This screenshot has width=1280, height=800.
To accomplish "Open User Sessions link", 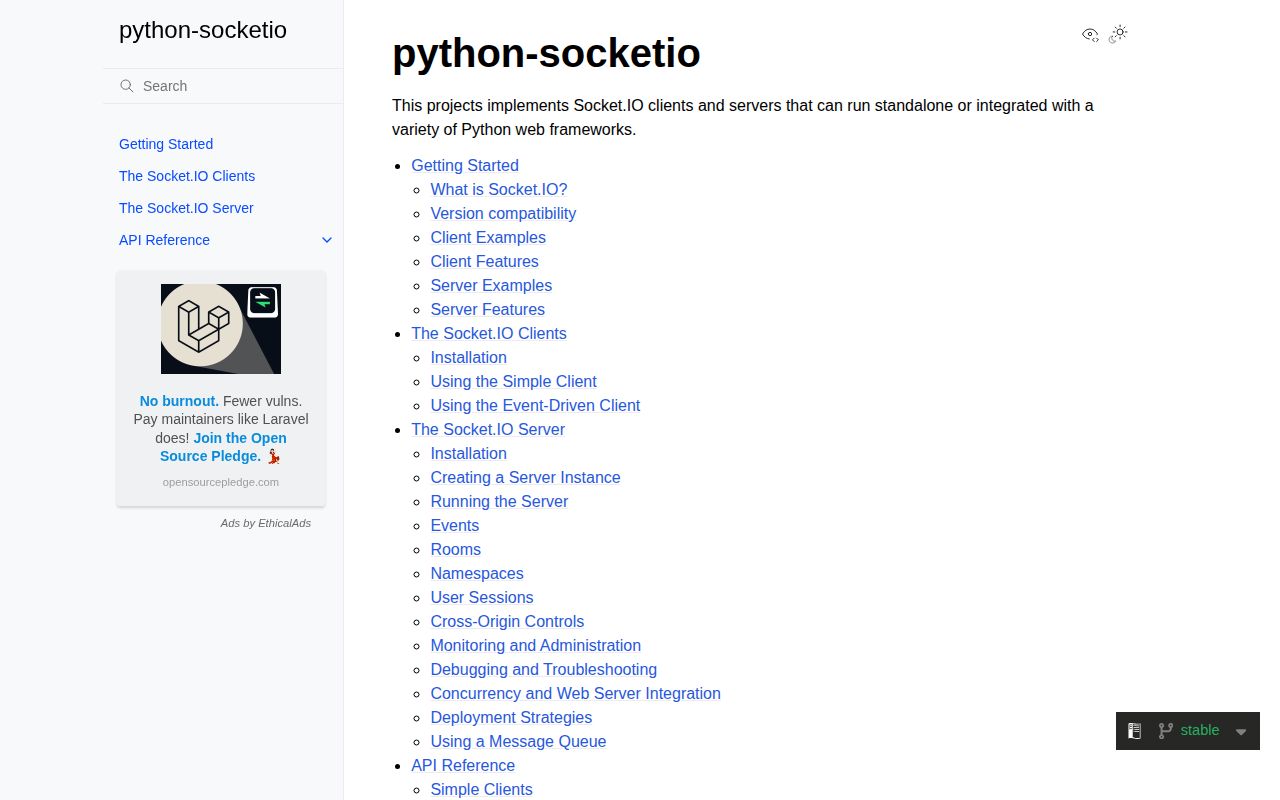I will (482, 598).
